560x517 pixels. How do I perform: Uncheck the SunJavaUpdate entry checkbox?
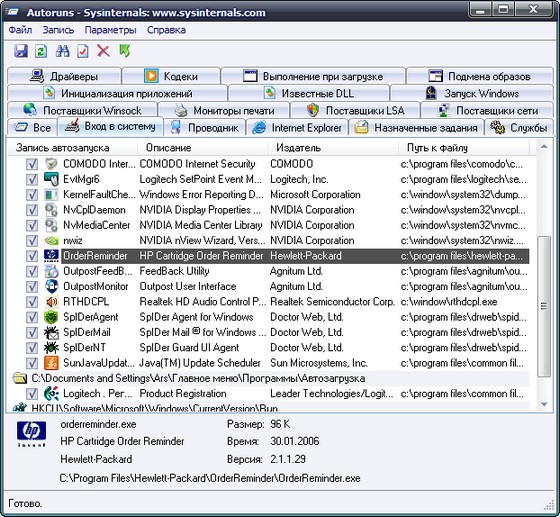coord(32,363)
